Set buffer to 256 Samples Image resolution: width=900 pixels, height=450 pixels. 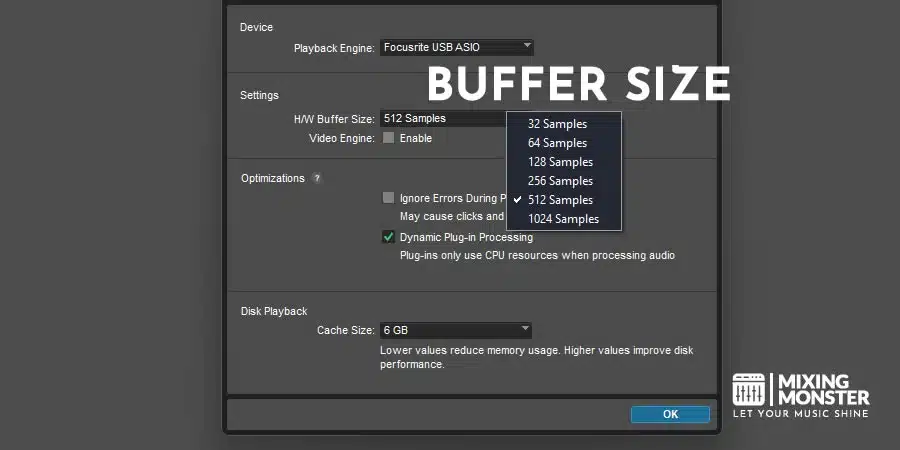[x=560, y=181]
